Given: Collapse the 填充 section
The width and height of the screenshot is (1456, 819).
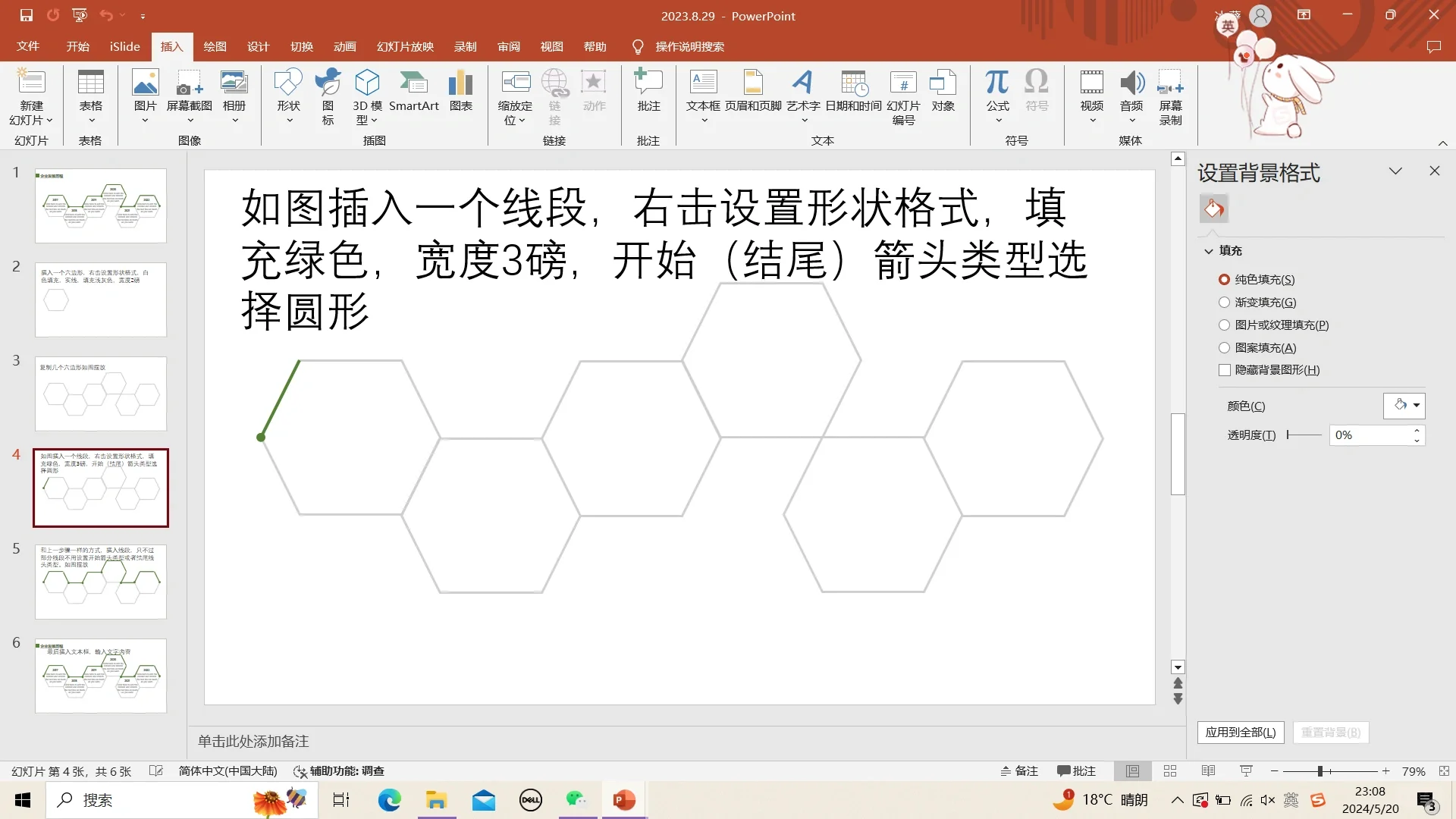Looking at the screenshot, I should tap(1209, 250).
